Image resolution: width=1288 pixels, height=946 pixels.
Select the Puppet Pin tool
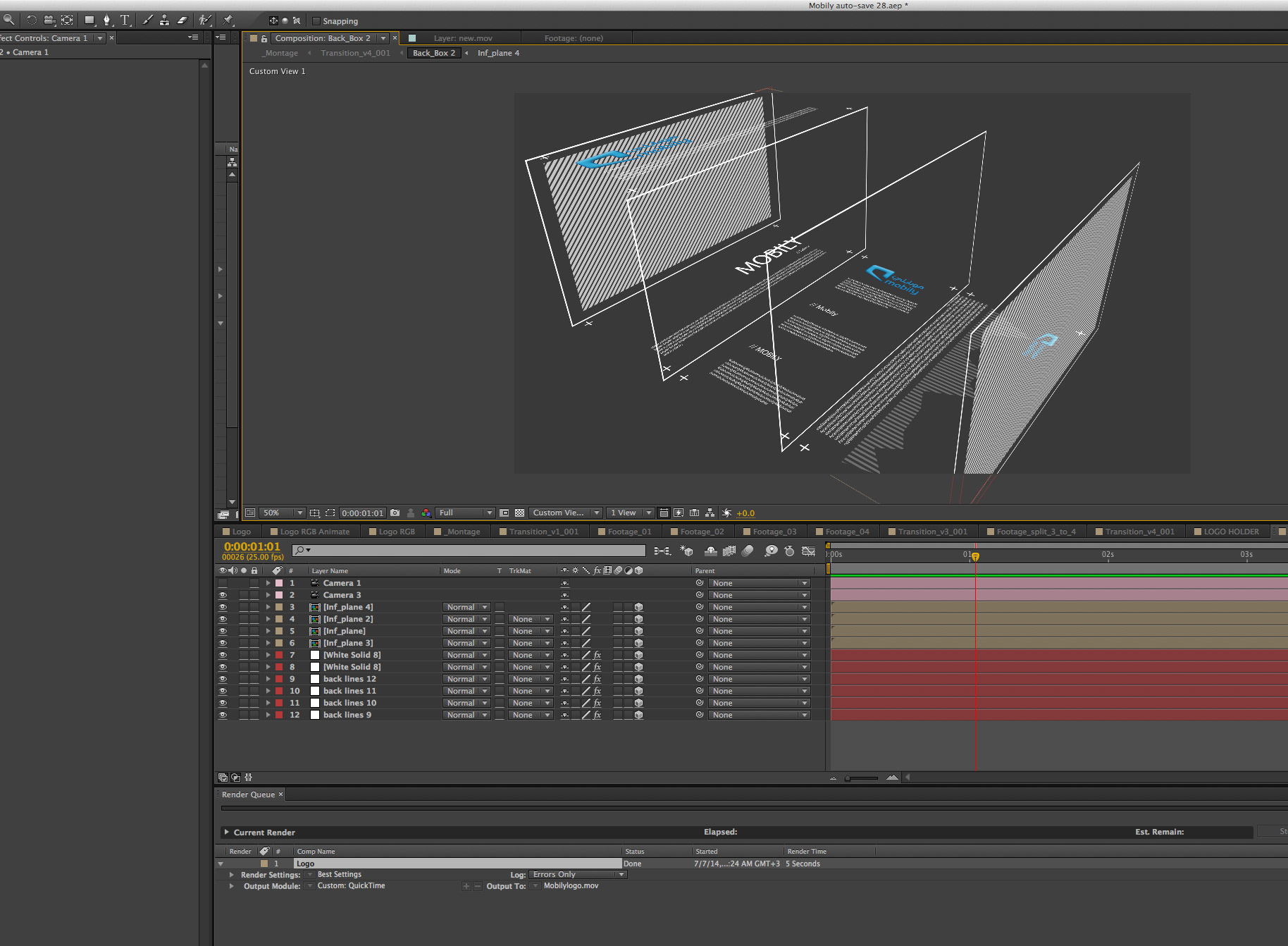pyautogui.click(x=228, y=20)
